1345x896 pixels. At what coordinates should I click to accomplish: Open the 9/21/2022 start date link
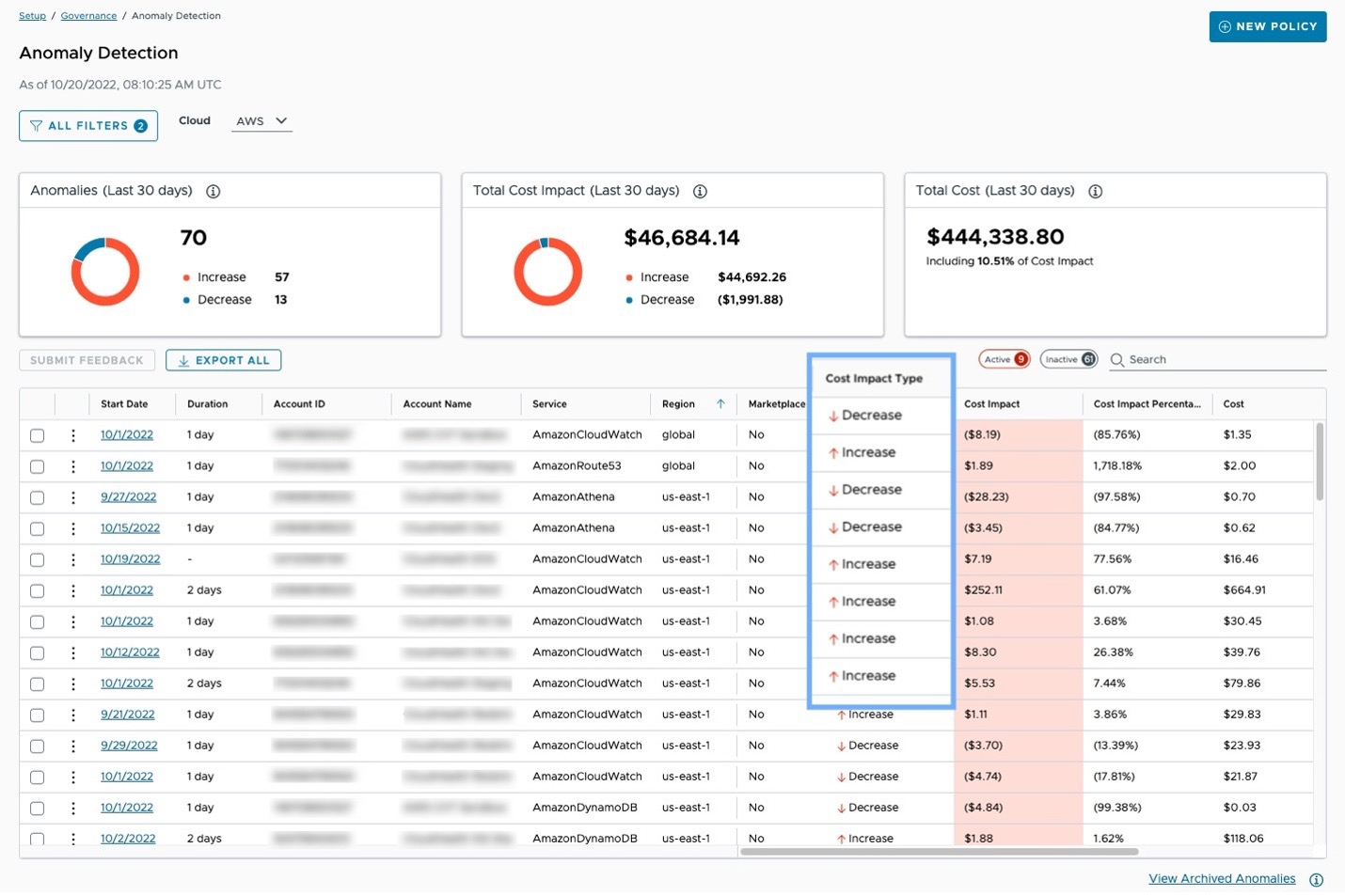tap(128, 715)
